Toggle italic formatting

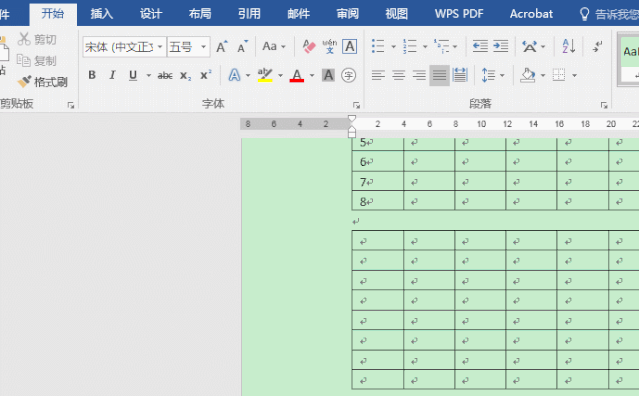pyautogui.click(x=112, y=75)
